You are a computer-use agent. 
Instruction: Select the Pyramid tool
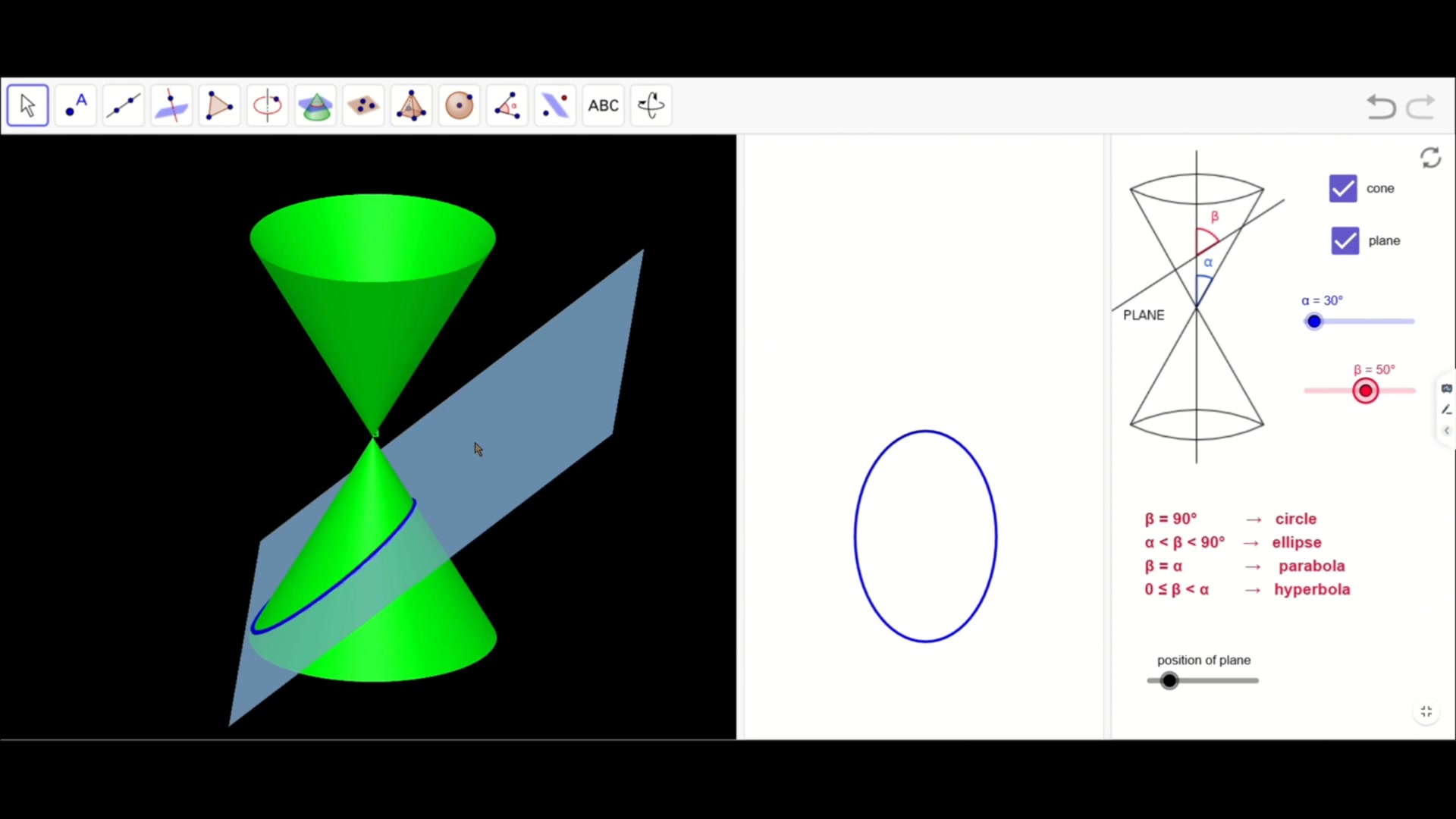pyautogui.click(x=411, y=105)
